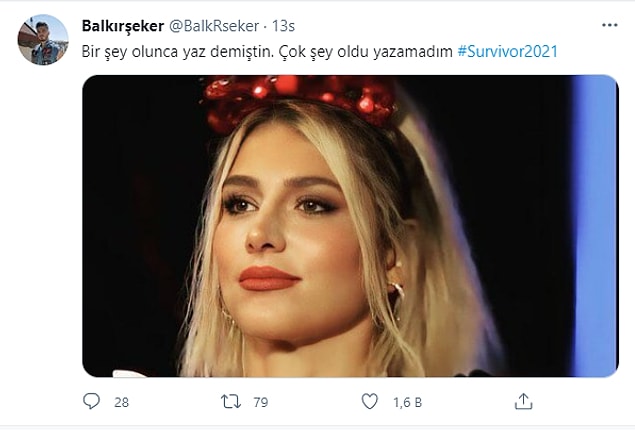Image resolution: width=635 pixels, height=430 pixels.
Task: Click the blue light strip at photo edge
Action: 595,226
